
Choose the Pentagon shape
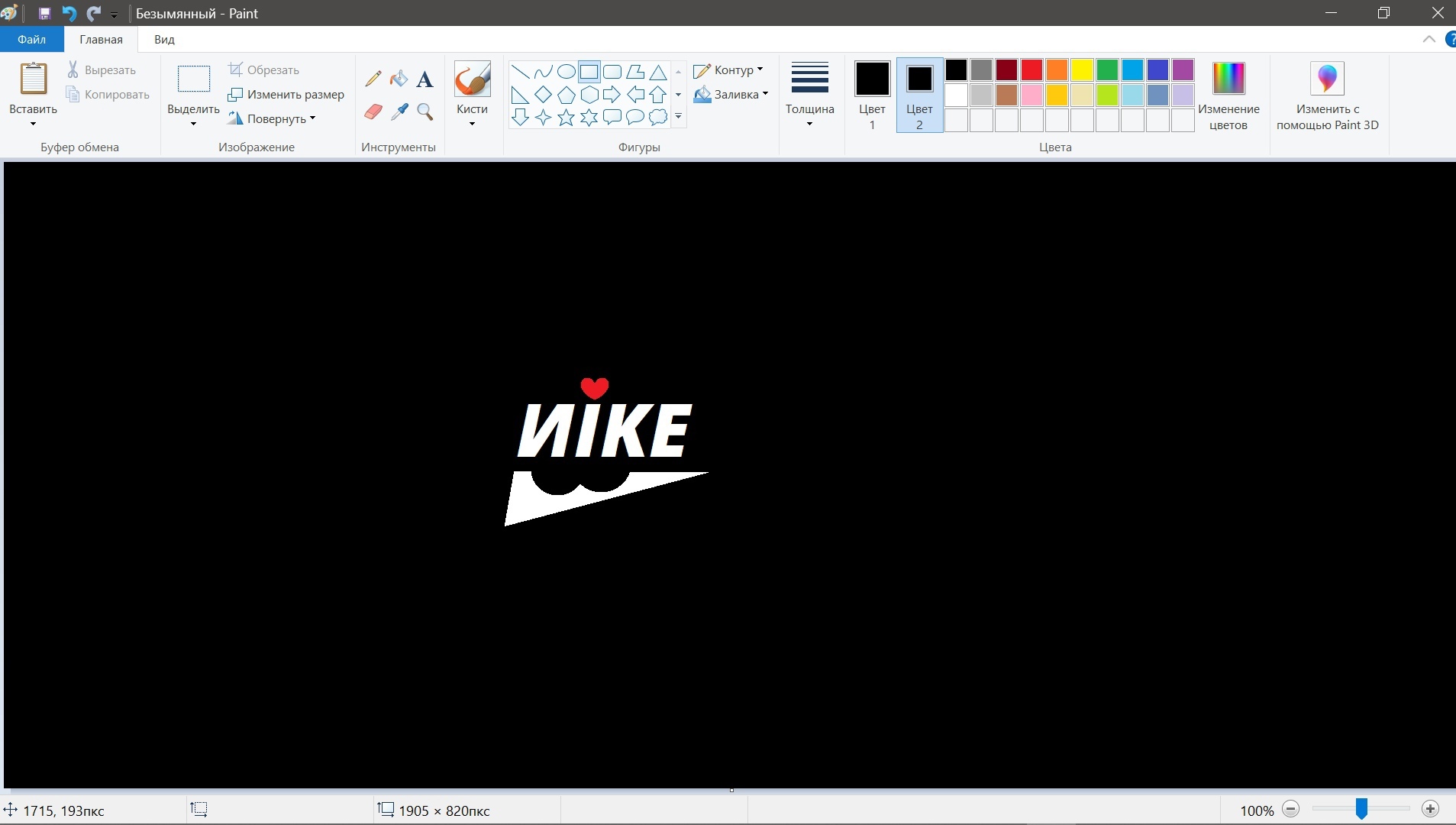coord(566,95)
